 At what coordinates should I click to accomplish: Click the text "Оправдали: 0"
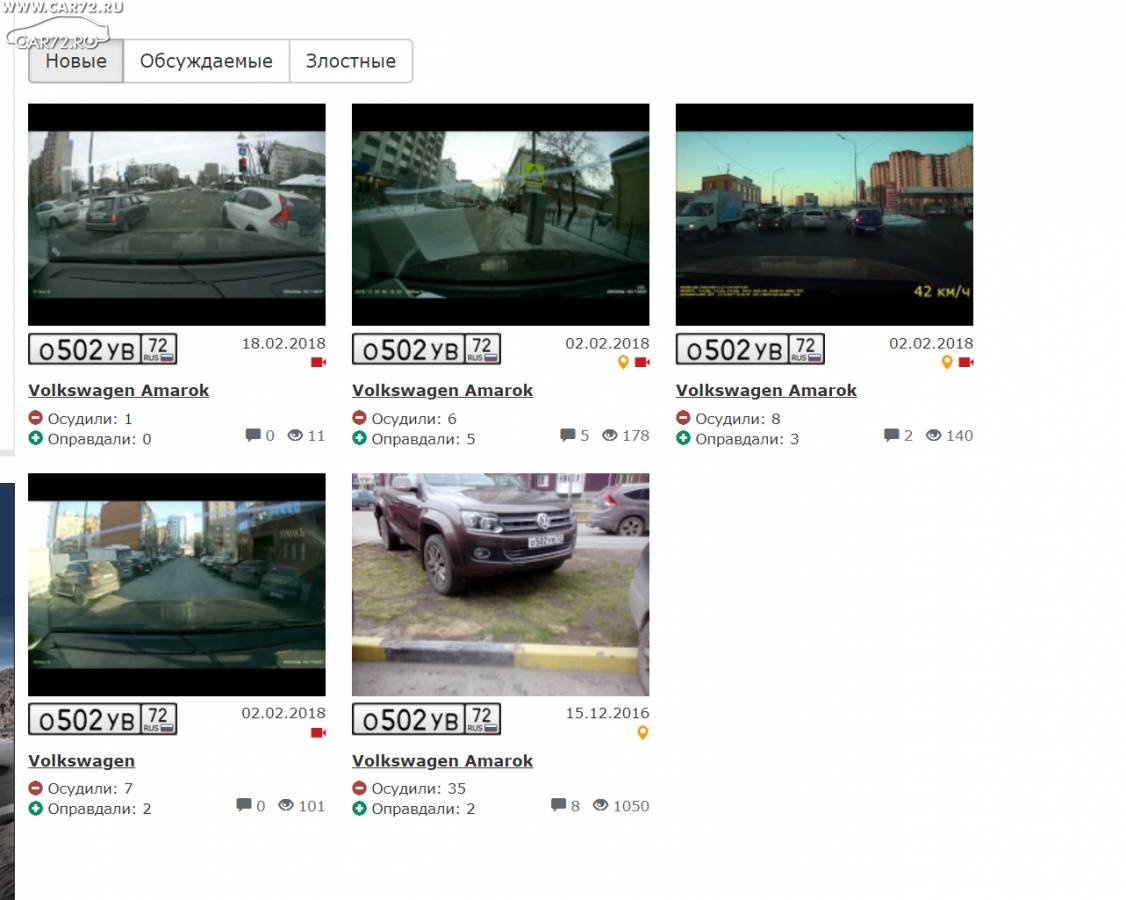click(99, 439)
